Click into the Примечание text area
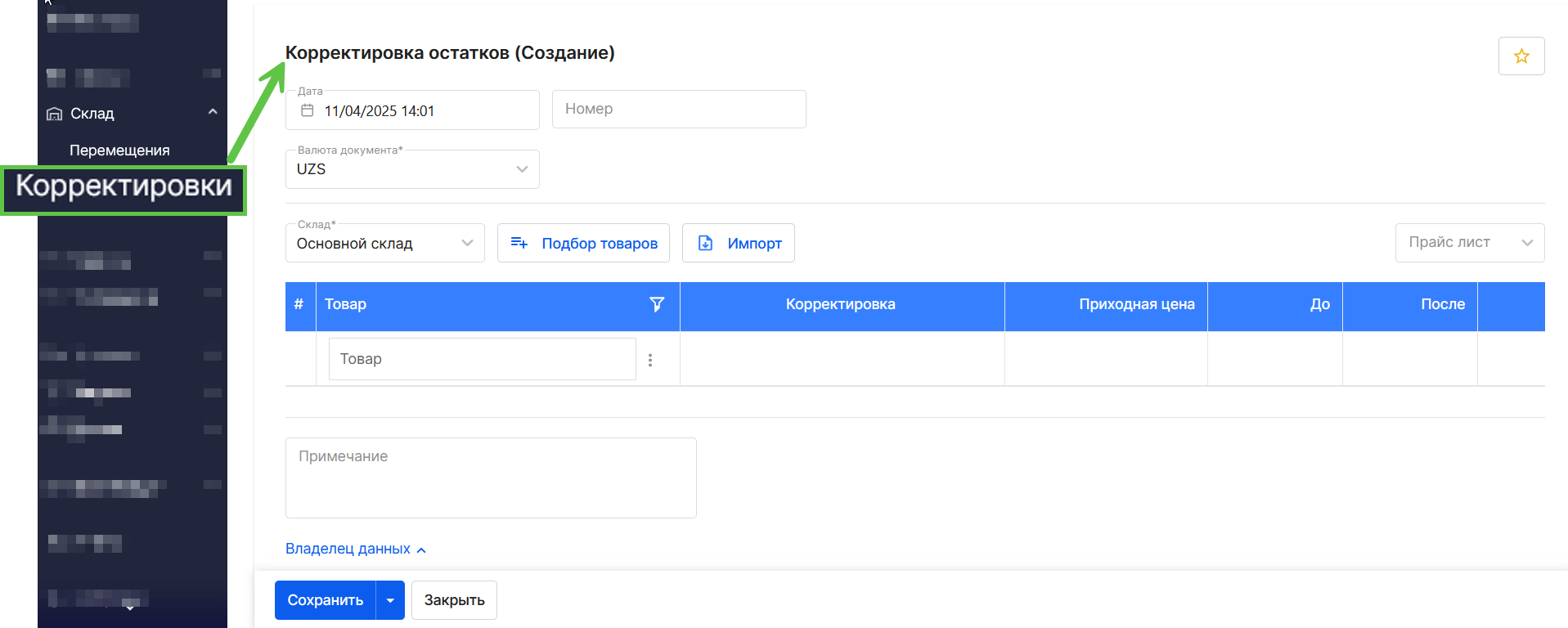Viewport: 1568px width, 628px height. [491, 478]
